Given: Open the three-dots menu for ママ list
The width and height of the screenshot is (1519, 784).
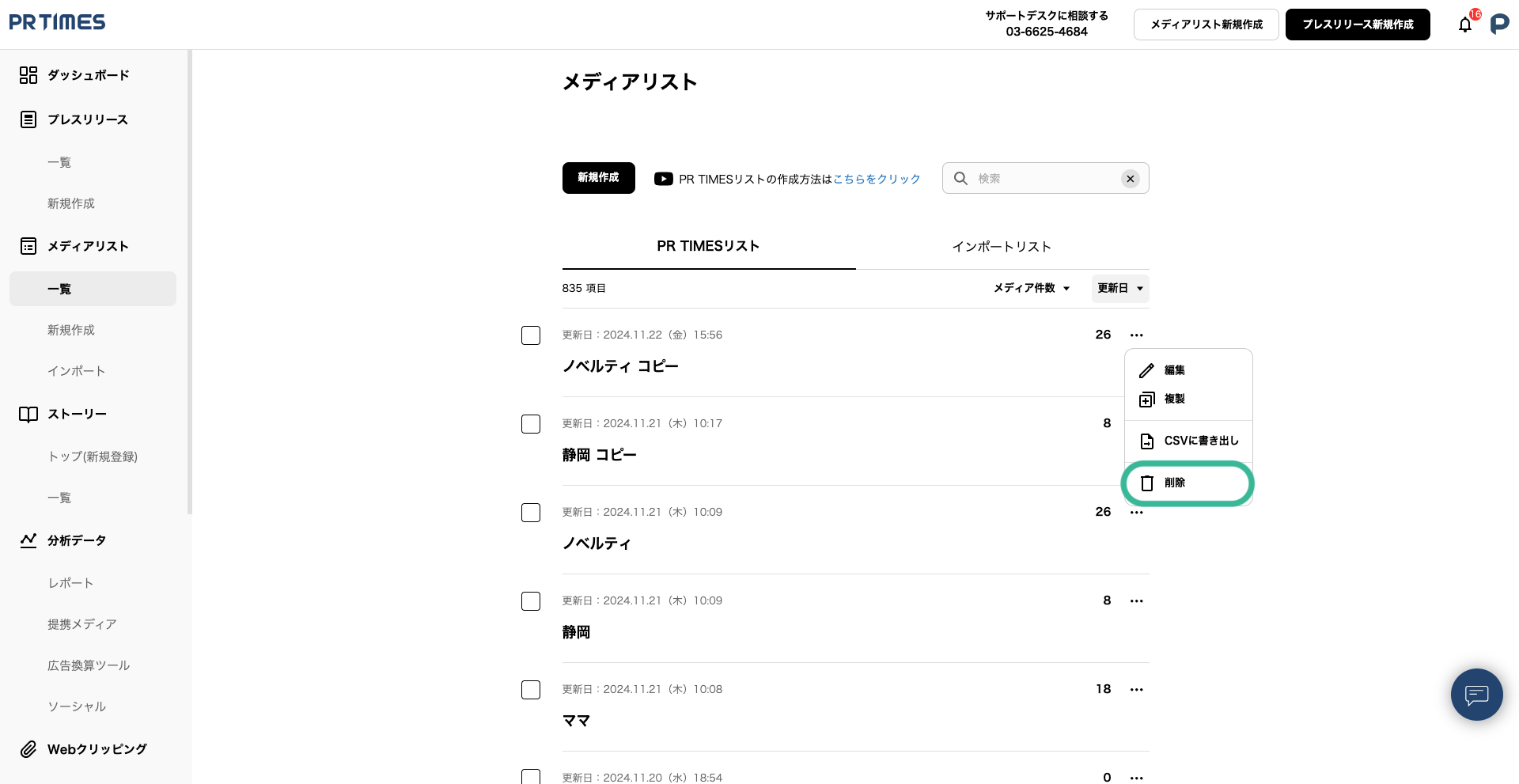Looking at the screenshot, I should pyautogui.click(x=1136, y=690).
